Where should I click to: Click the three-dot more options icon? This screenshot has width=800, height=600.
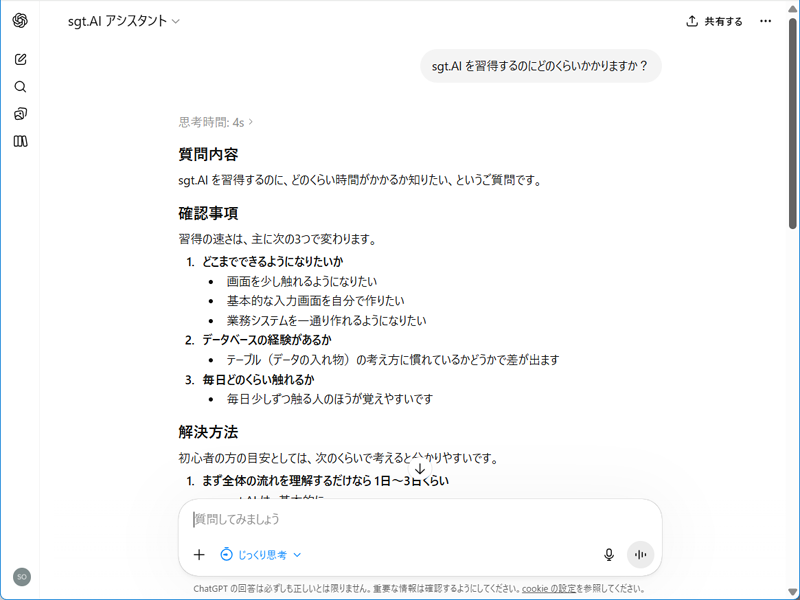tap(765, 21)
